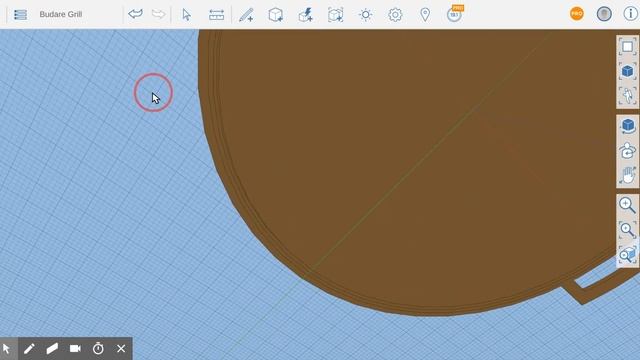
Task: Toggle the webcam camera recording icon
Action: click(x=75, y=349)
